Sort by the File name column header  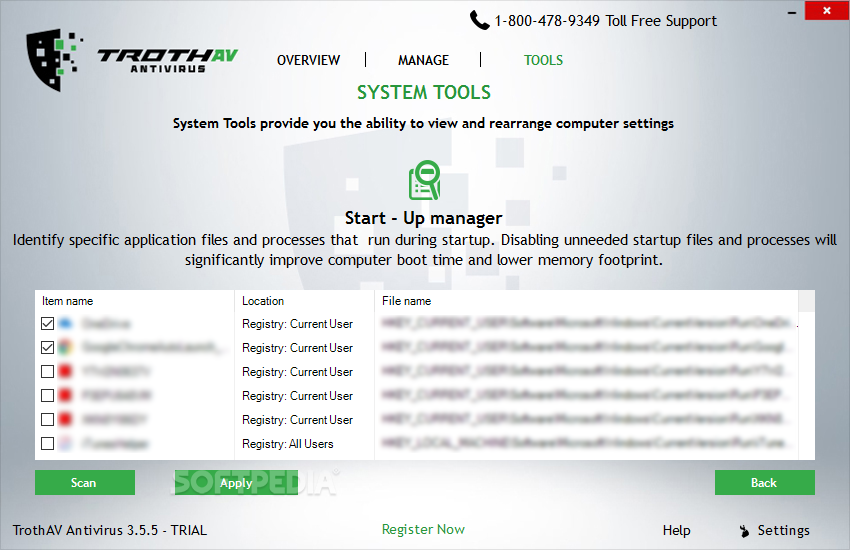pyautogui.click(x=587, y=301)
